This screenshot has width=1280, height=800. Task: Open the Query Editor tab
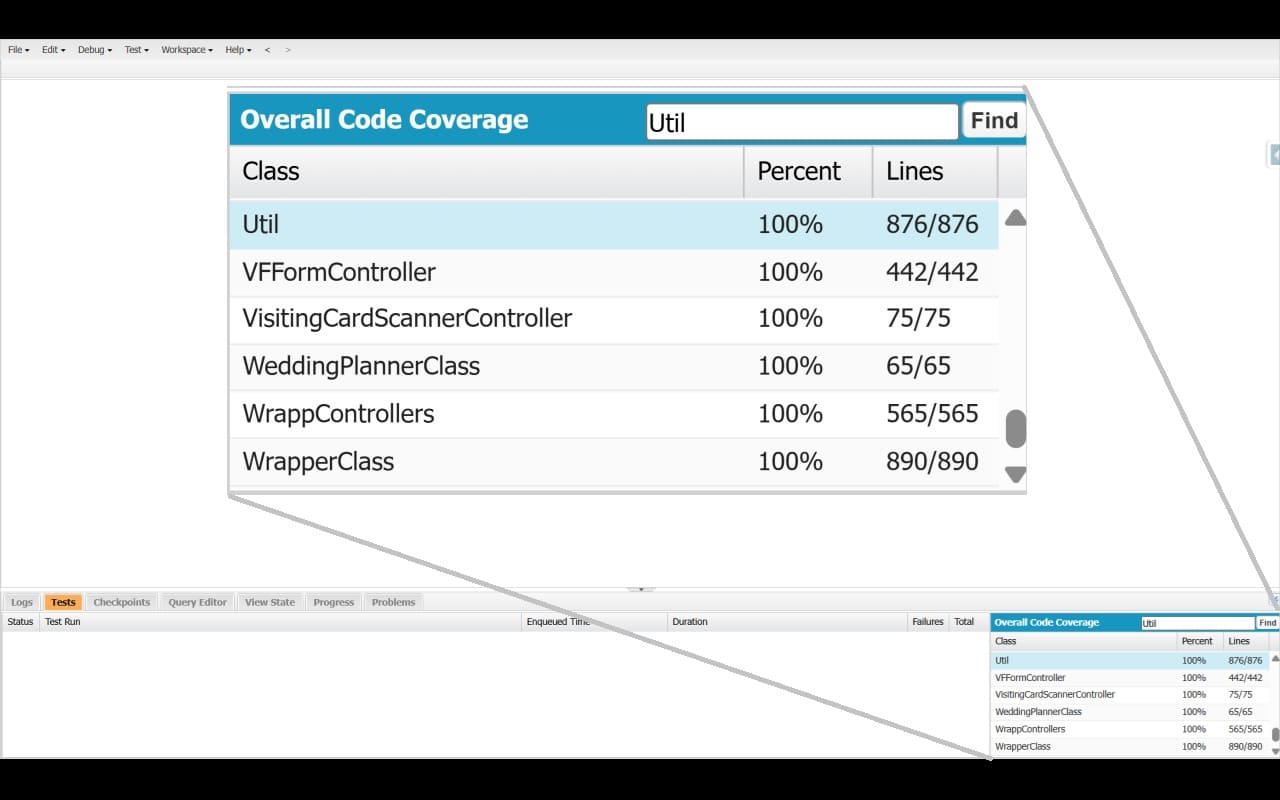tap(198, 602)
